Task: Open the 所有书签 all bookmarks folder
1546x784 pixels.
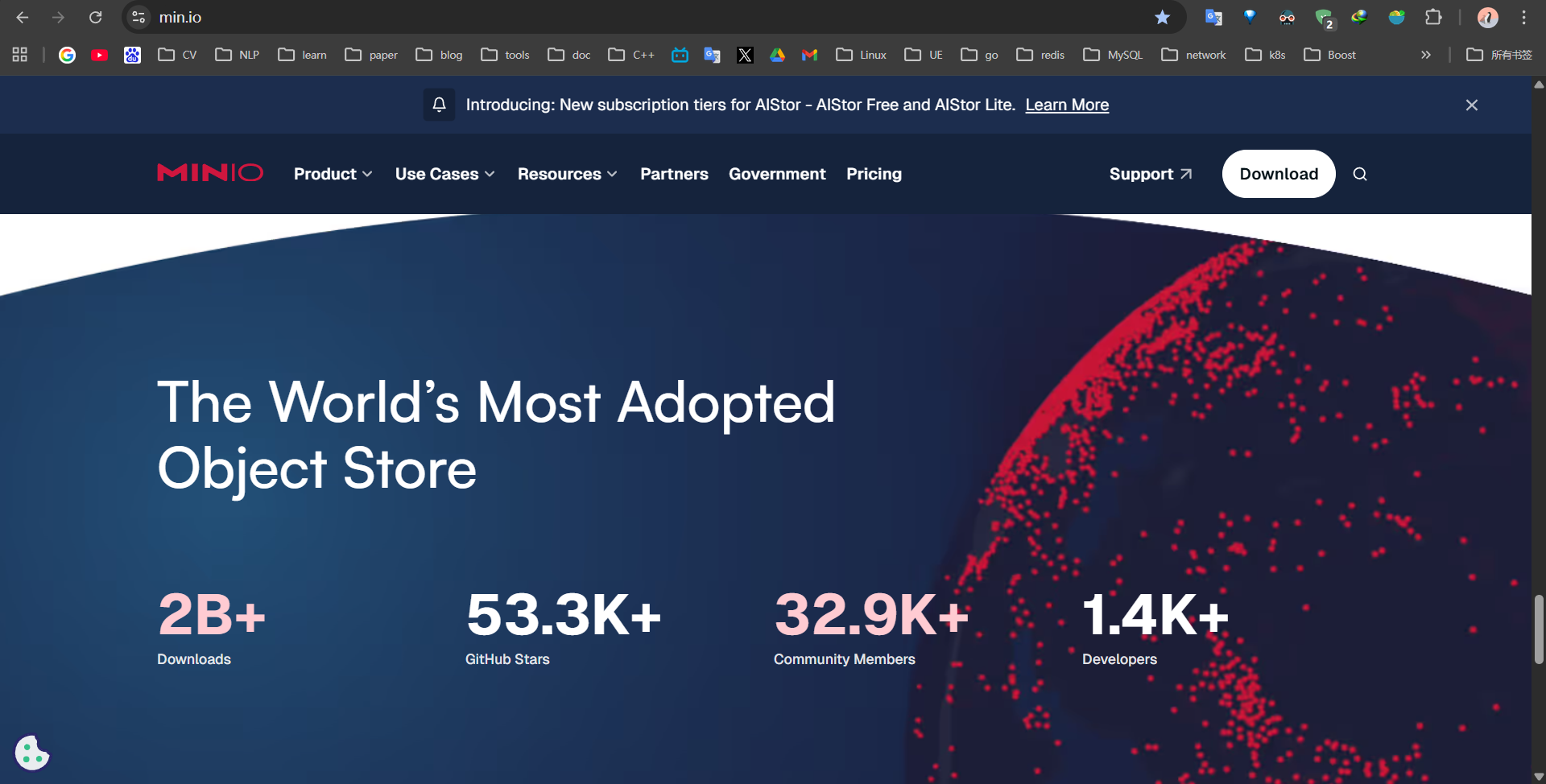Action: tap(1499, 55)
